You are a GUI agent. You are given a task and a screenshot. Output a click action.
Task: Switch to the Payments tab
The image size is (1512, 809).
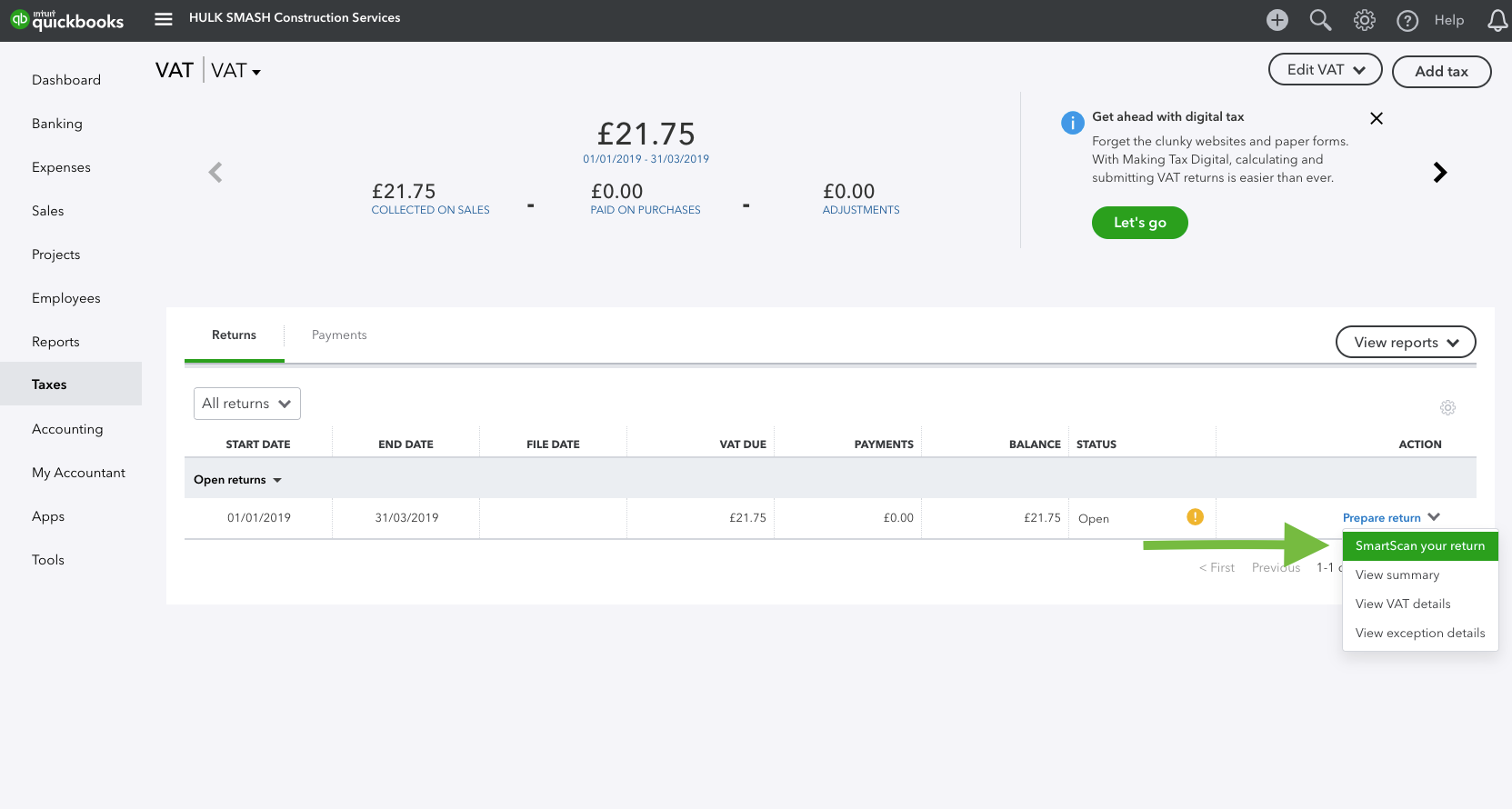tap(339, 335)
